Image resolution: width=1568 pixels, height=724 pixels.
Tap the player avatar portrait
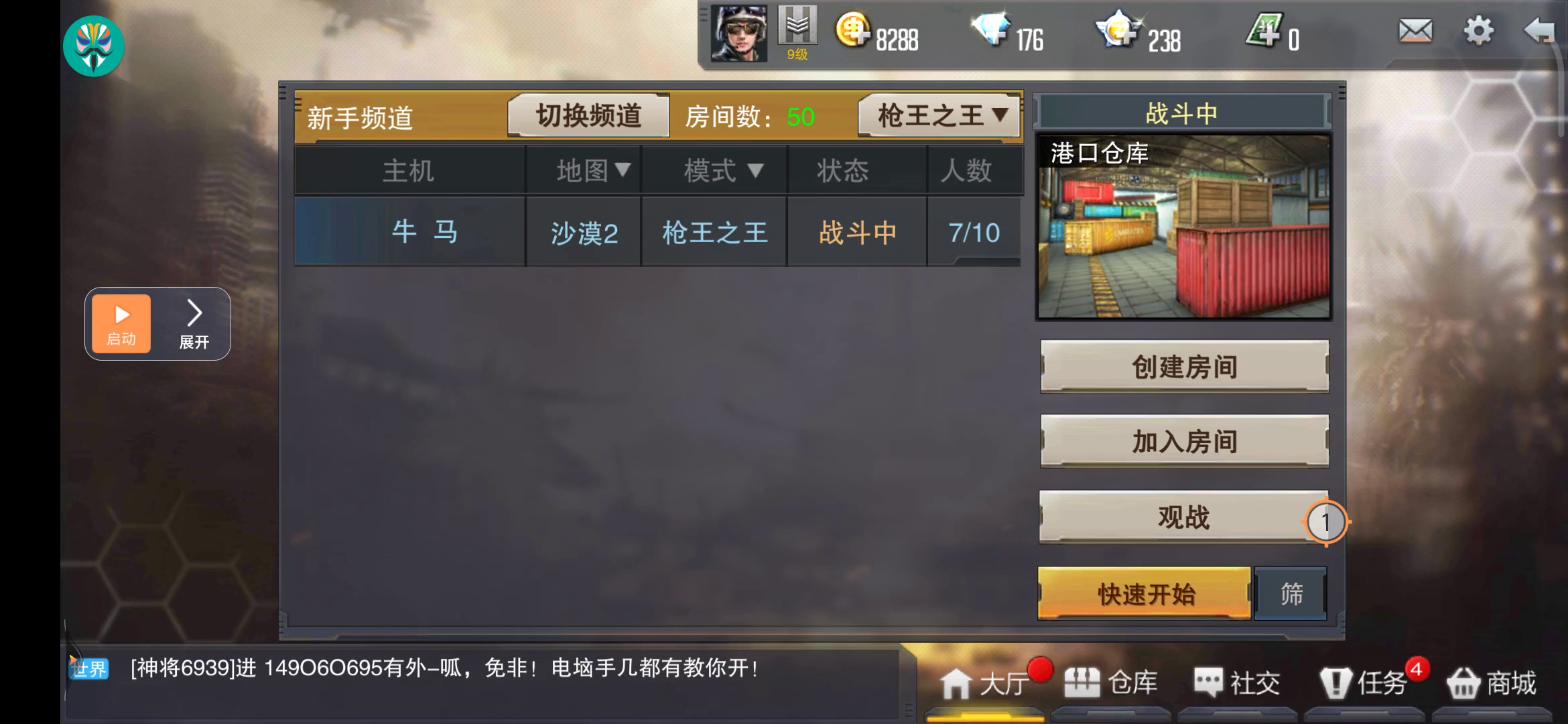point(739,34)
